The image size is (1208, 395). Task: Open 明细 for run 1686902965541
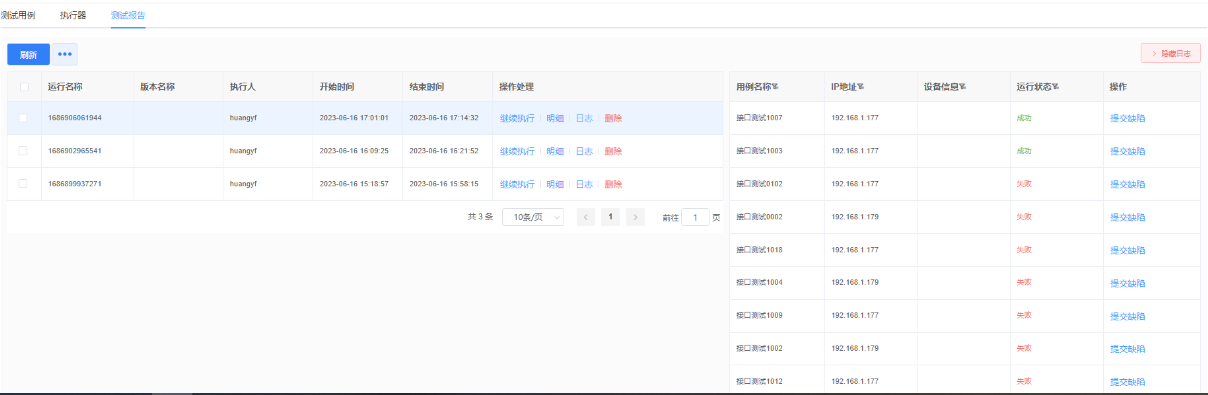coord(555,151)
